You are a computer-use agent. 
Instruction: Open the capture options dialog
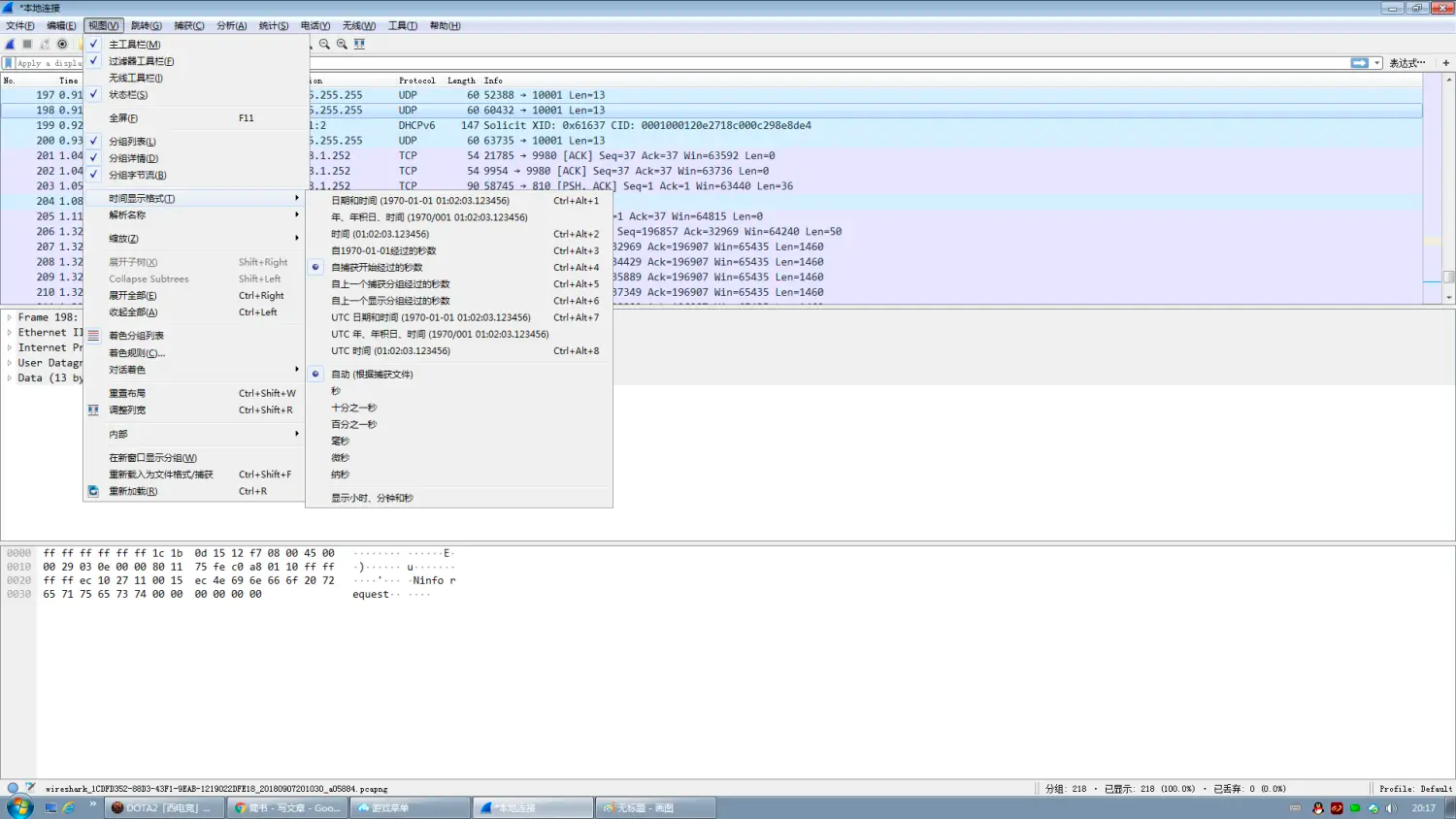pyautogui.click(x=62, y=44)
